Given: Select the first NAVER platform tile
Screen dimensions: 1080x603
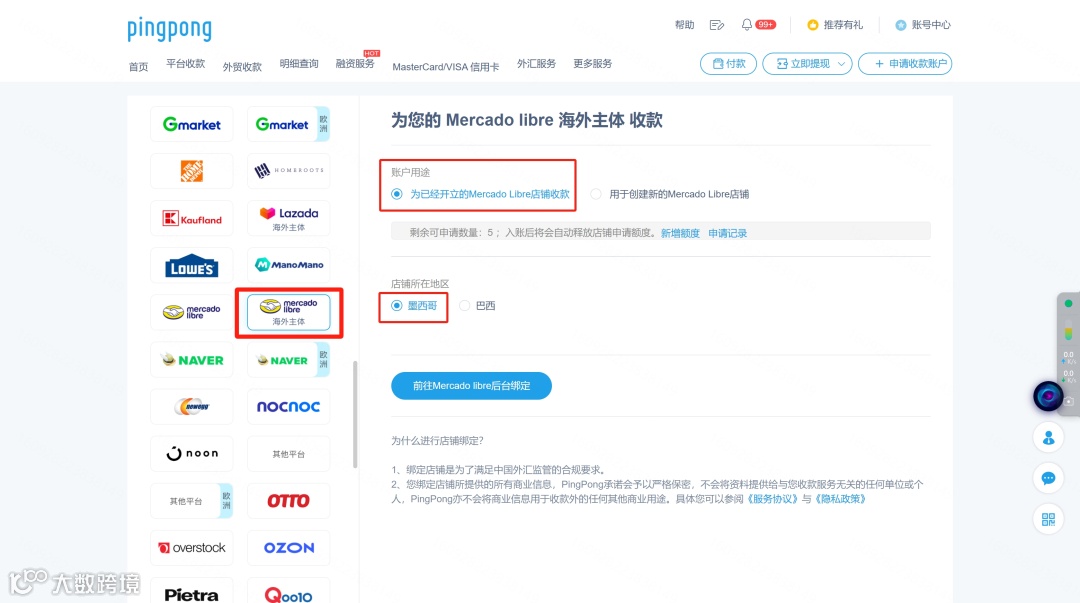Looking at the screenshot, I should click(191, 360).
